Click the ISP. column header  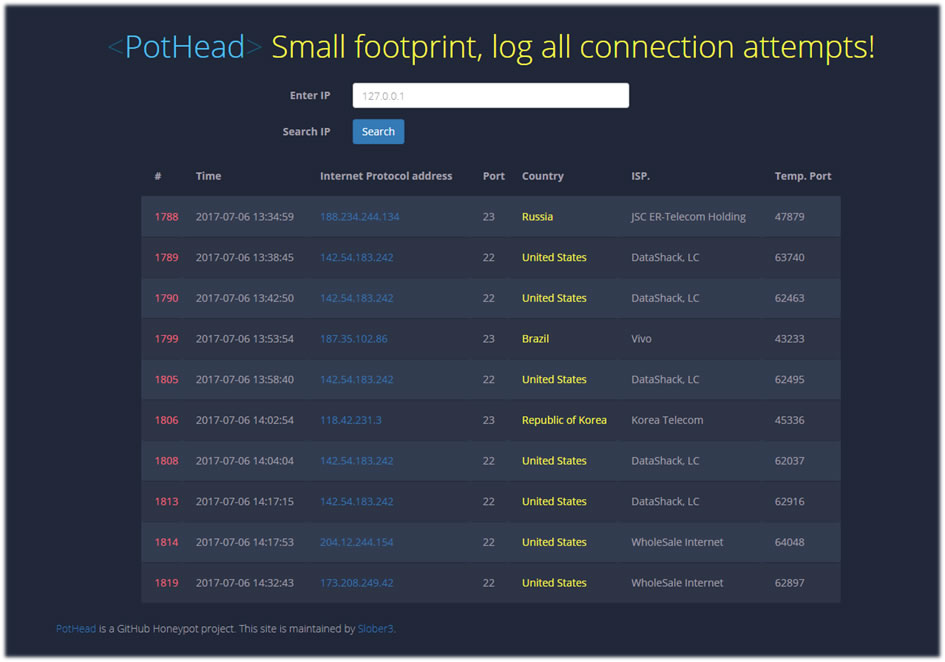click(640, 176)
